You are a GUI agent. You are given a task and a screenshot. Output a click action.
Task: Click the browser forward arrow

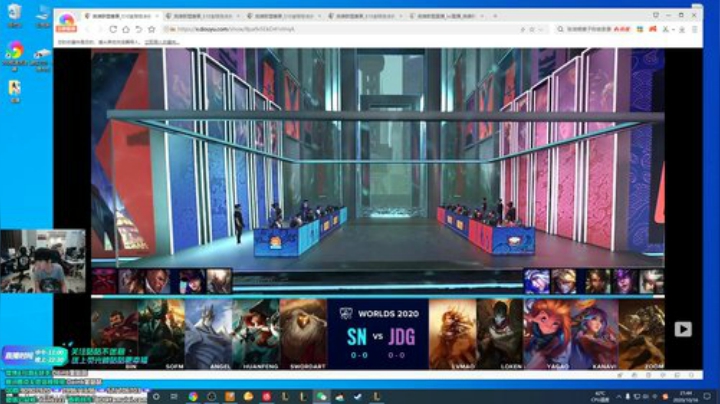[100, 29]
